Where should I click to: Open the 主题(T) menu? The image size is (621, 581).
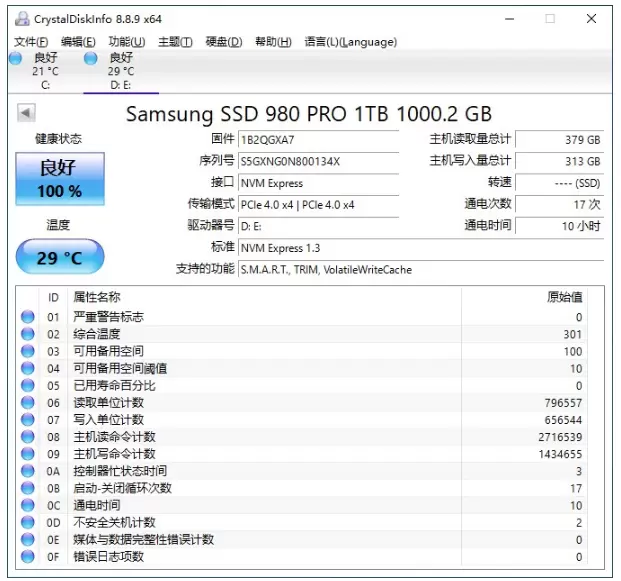coord(175,42)
